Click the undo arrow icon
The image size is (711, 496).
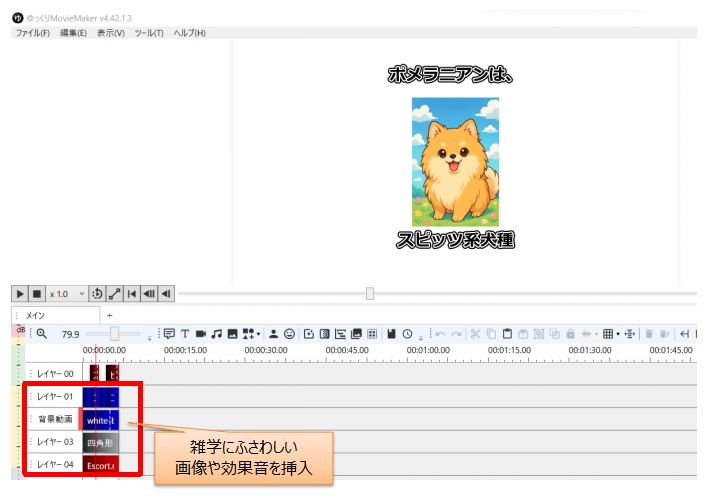440,334
